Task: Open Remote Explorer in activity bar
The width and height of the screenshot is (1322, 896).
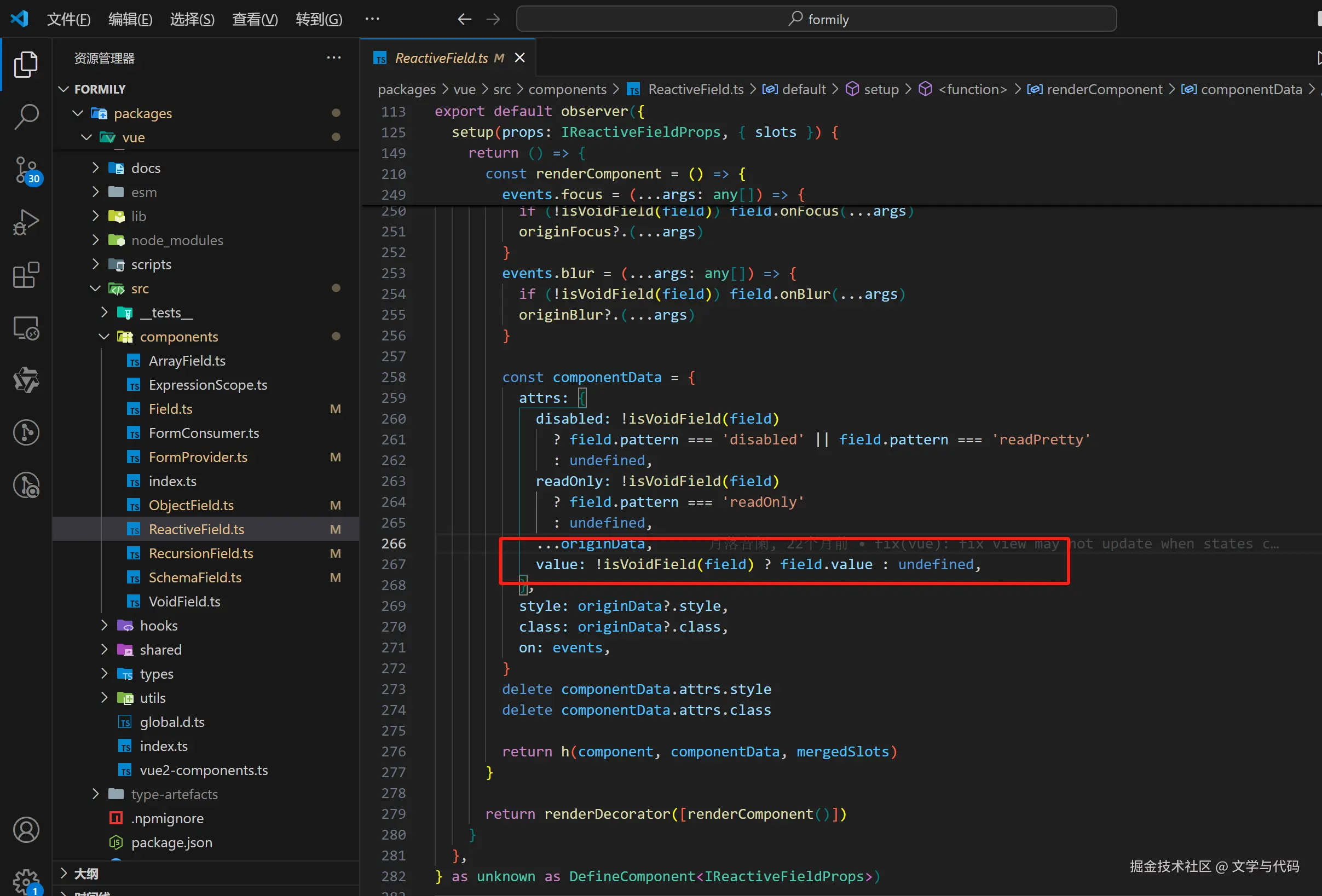Action: (x=26, y=328)
